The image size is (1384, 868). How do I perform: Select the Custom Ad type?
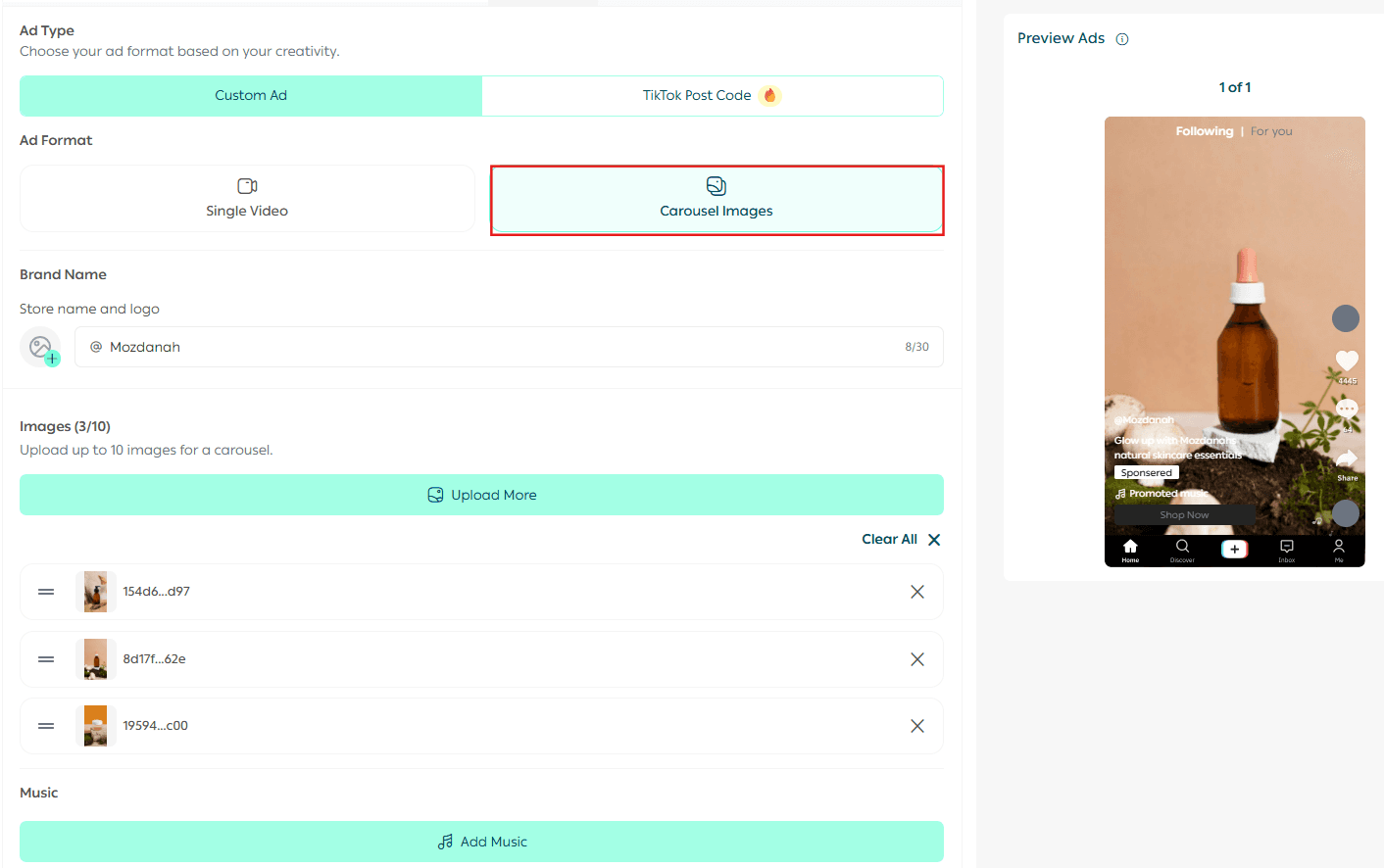251,96
